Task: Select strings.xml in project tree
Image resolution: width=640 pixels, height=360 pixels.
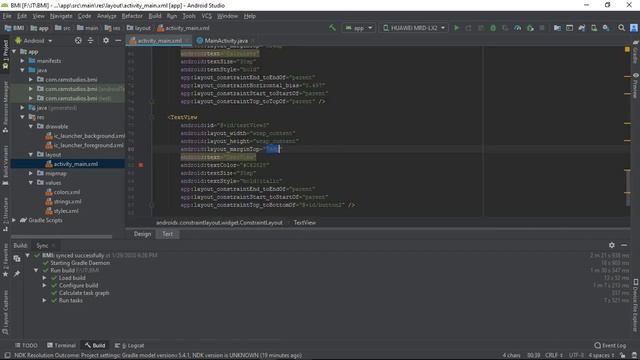Action: pyautogui.click(x=67, y=202)
